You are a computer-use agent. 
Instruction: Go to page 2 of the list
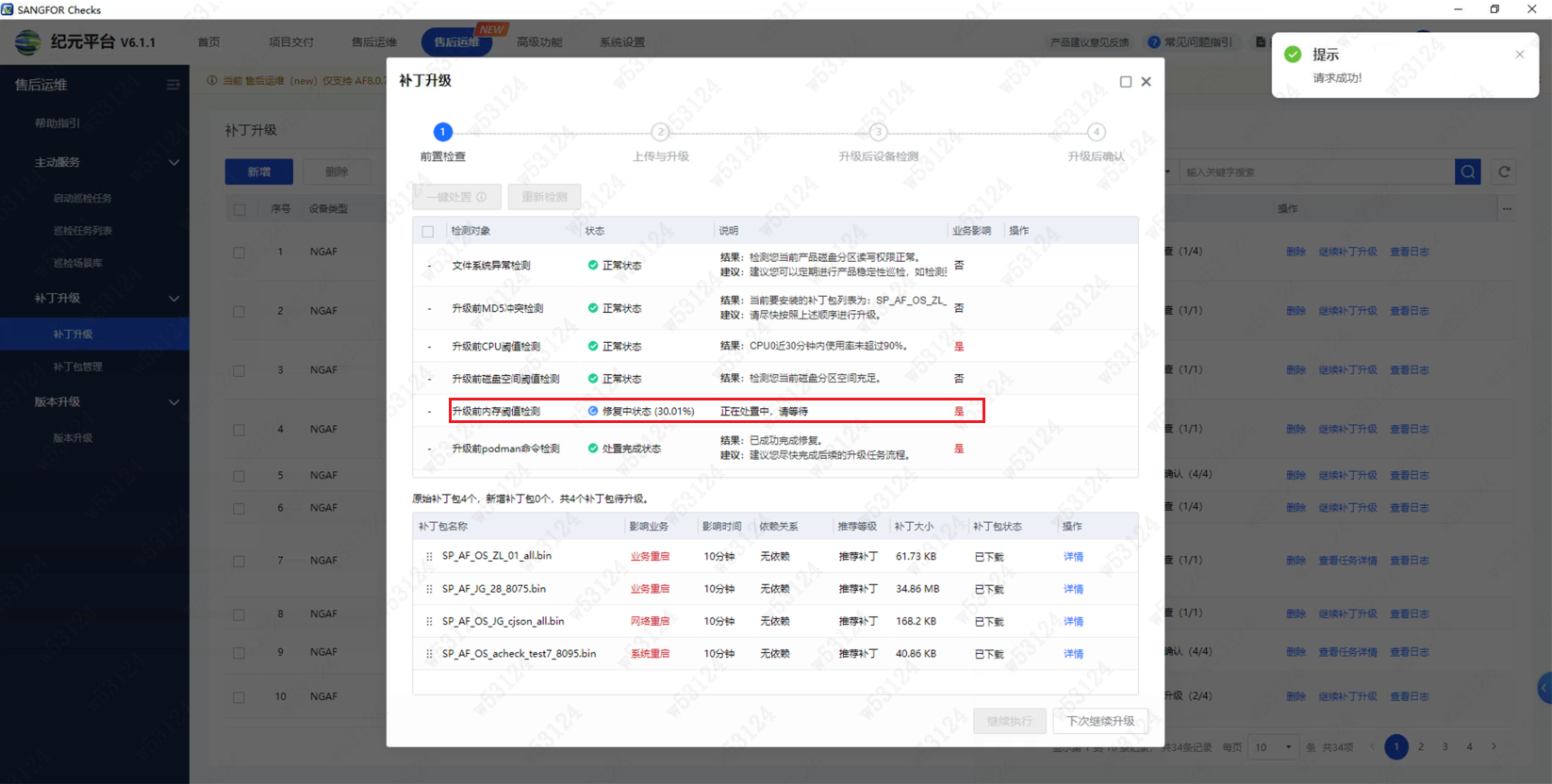(x=1420, y=747)
